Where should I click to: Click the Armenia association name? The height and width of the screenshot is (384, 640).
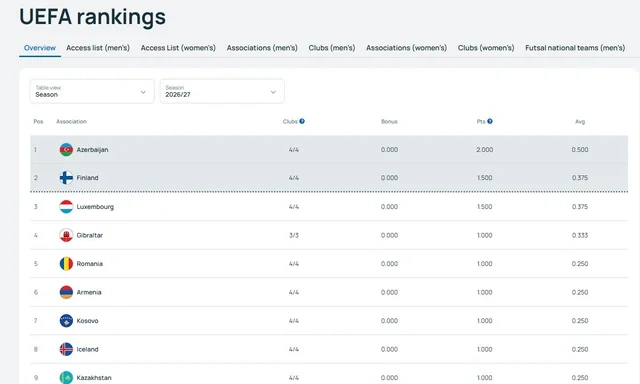(x=89, y=293)
